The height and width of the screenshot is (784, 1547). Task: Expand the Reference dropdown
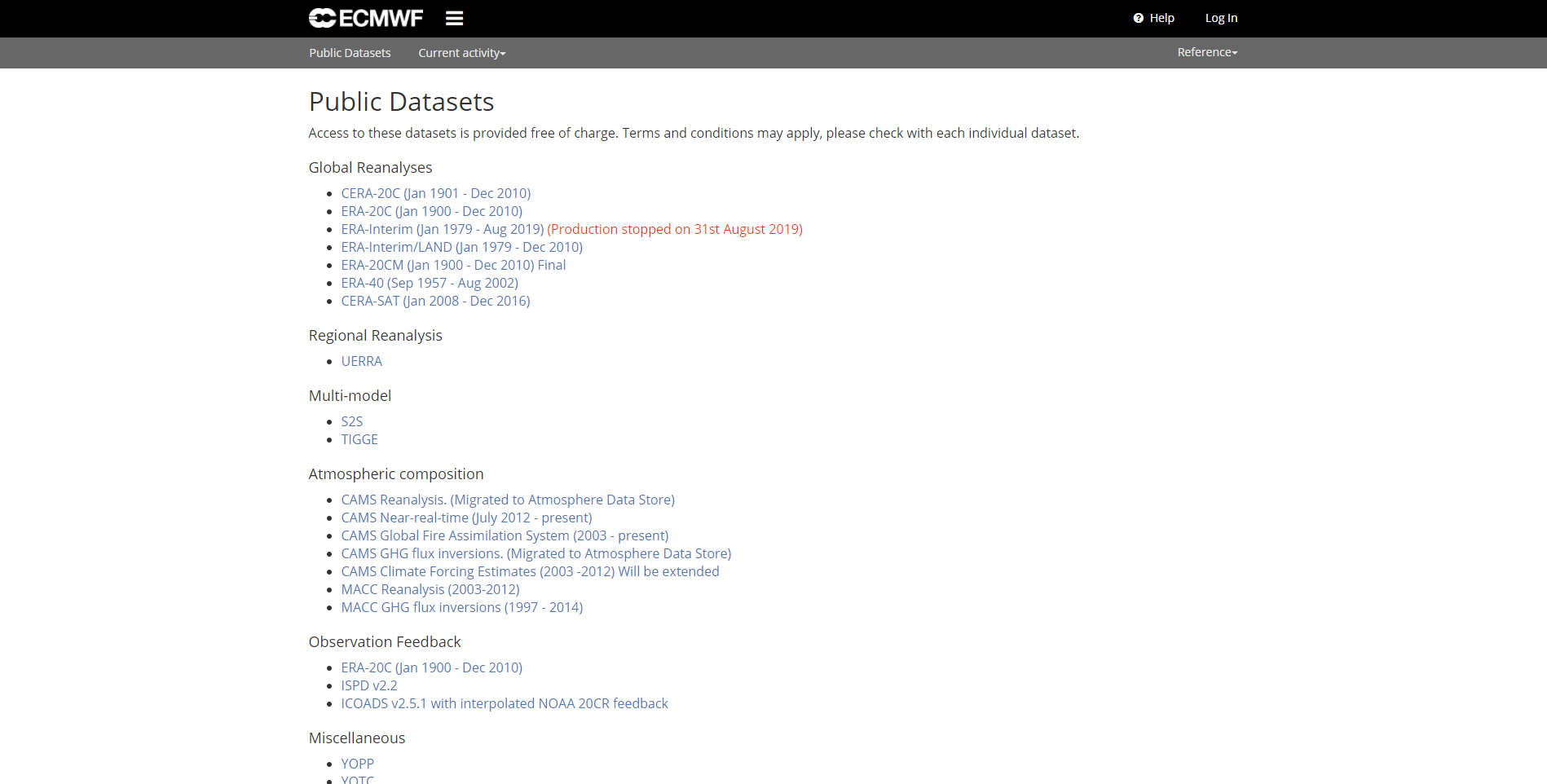click(x=1207, y=52)
